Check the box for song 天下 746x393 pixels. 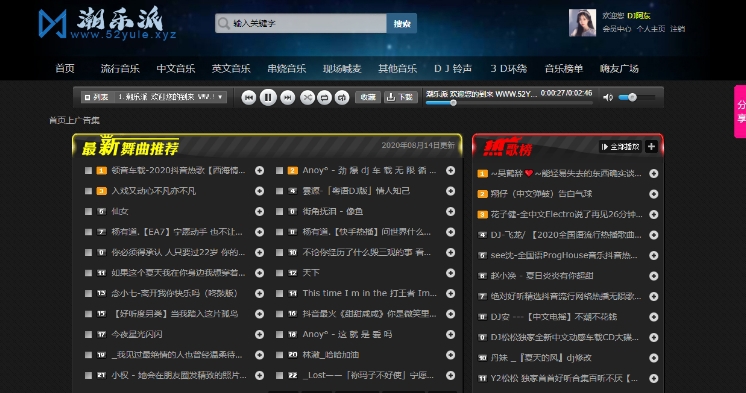coord(279,273)
